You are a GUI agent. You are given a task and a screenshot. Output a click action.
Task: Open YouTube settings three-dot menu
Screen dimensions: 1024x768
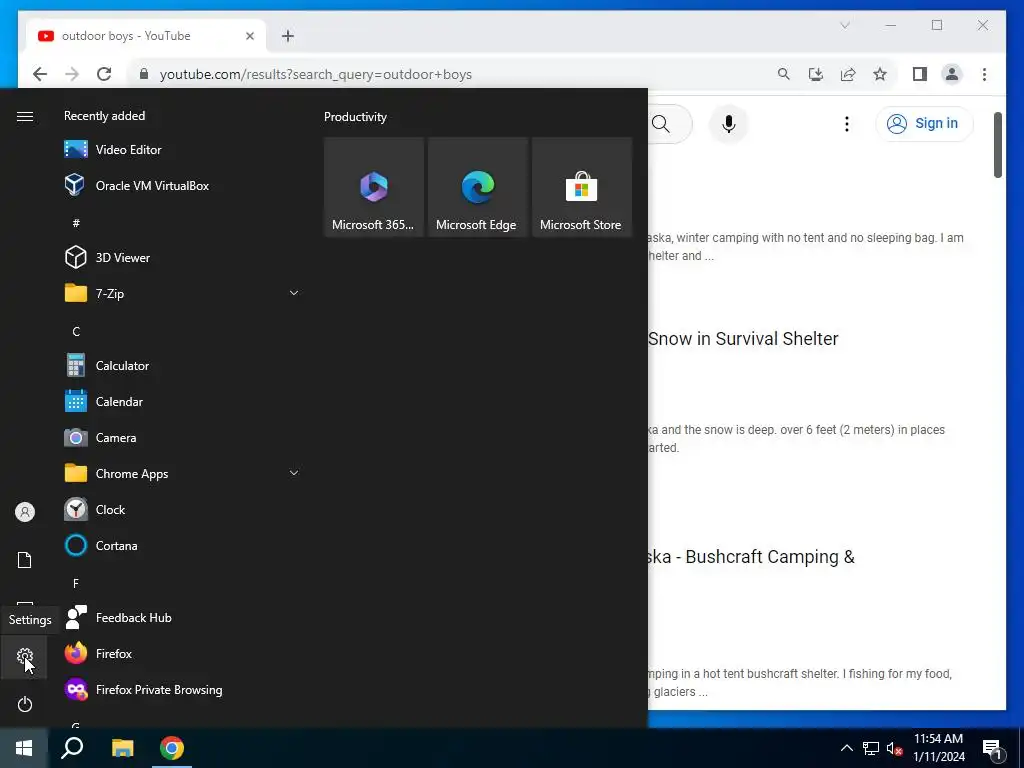[846, 123]
